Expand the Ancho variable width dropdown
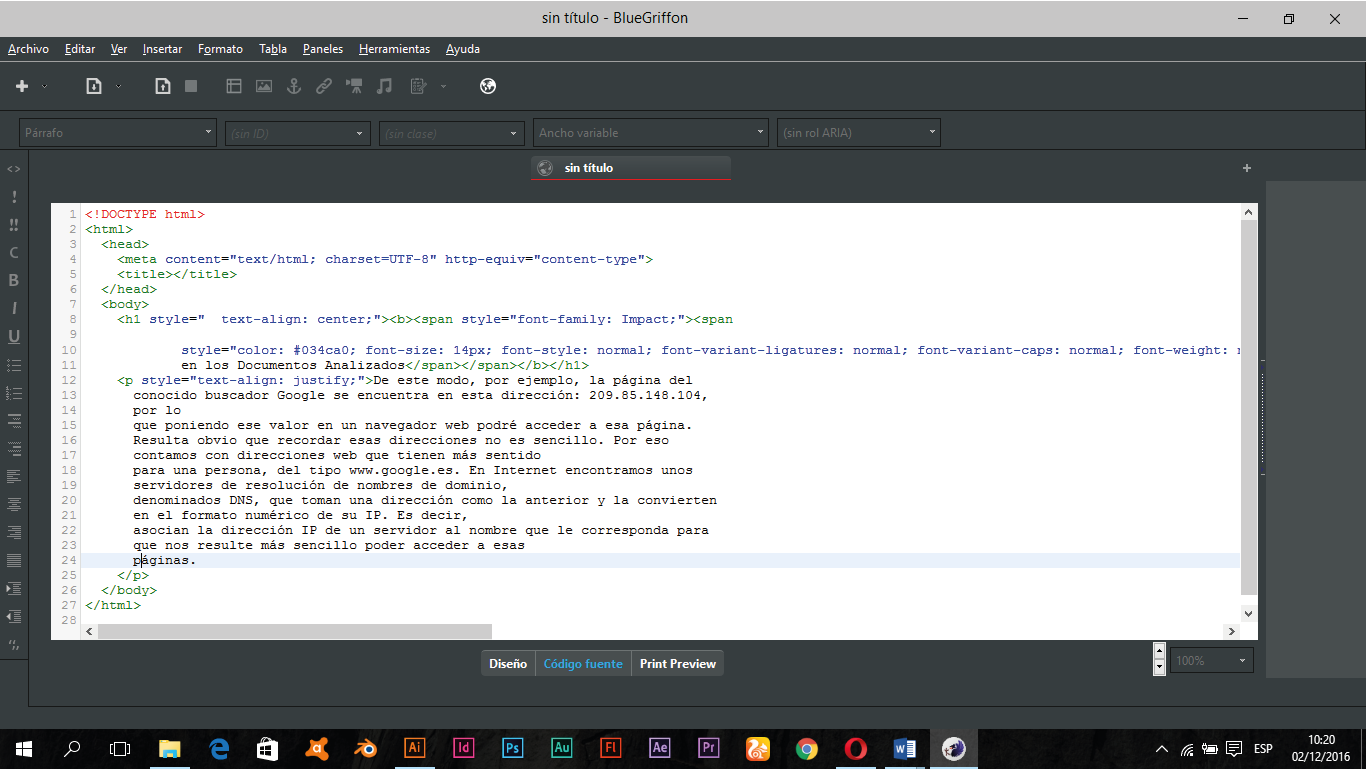This screenshot has width=1366, height=769. pos(650,133)
